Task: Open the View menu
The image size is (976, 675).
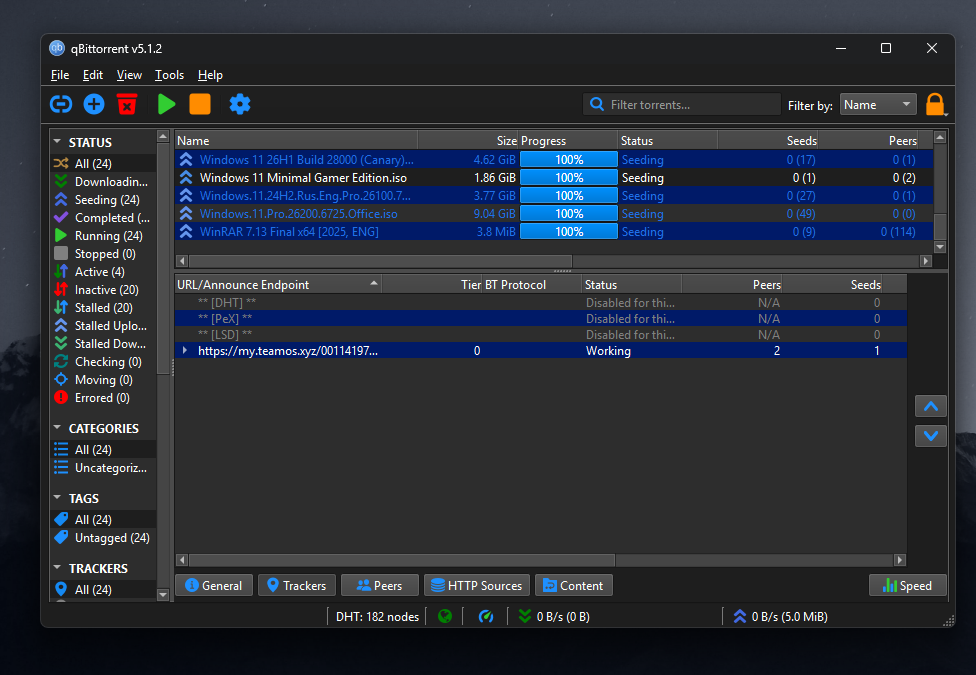Action: click(x=129, y=75)
